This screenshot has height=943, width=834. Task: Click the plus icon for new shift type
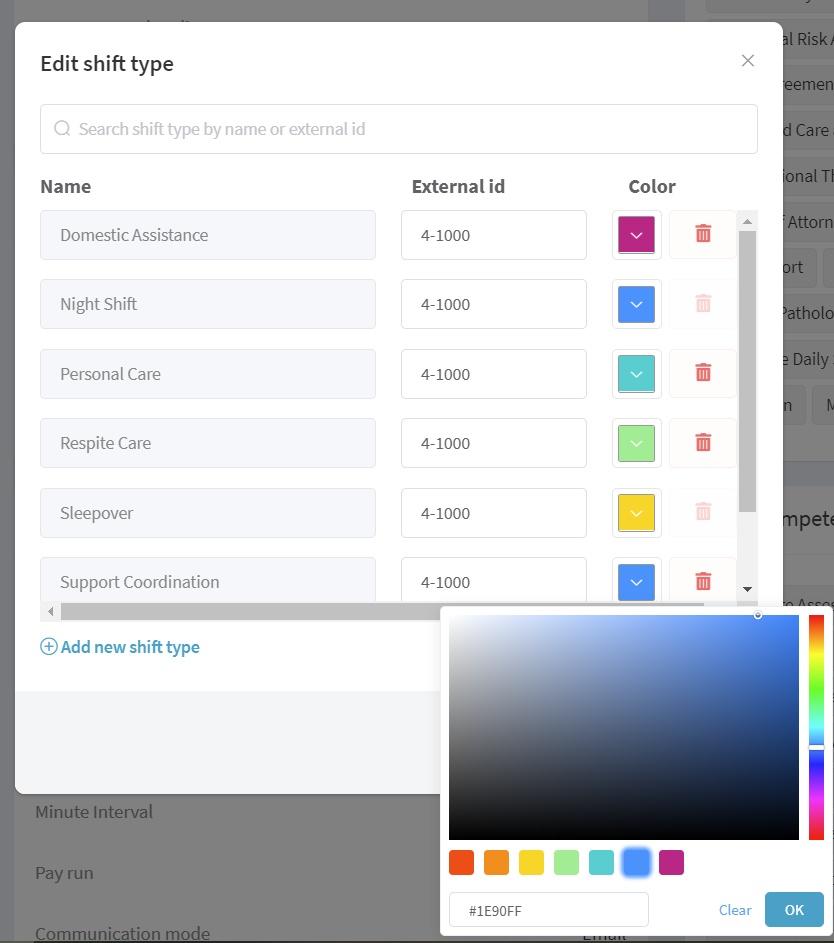click(x=49, y=647)
